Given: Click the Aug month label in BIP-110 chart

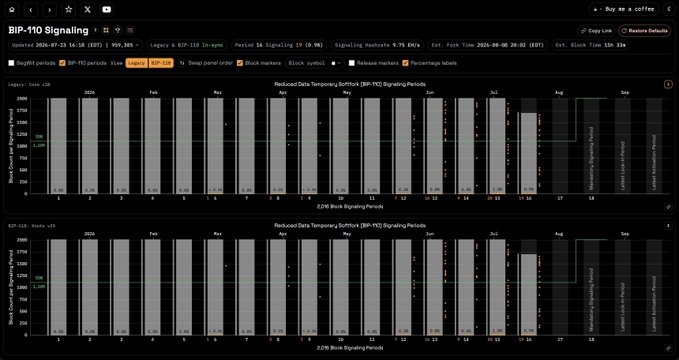Looking at the screenshot, I should pos(559,234).
